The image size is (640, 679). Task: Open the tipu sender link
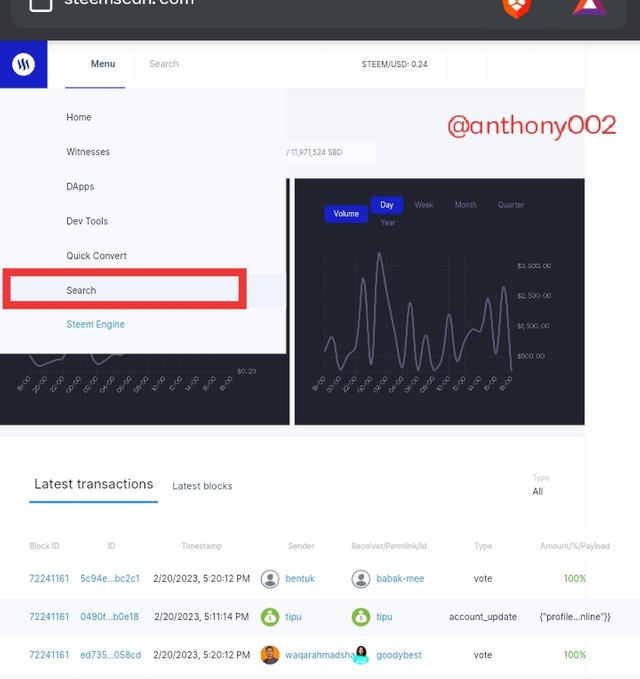(293, 617)
